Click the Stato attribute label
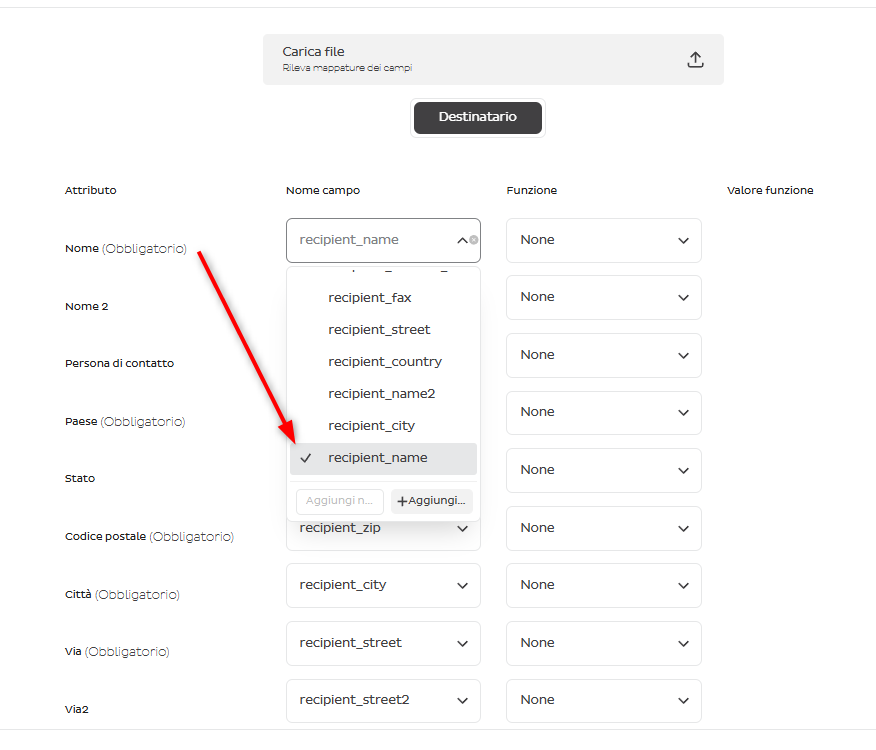This screenshot has height=750, width=876. point(80,478)
